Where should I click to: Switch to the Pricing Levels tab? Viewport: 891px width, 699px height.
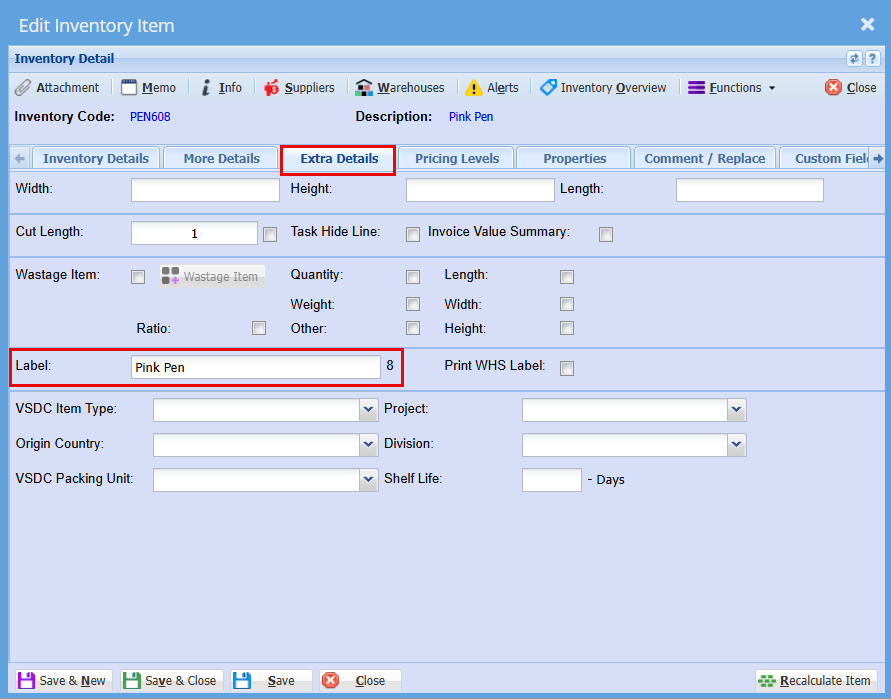[457, 158]
